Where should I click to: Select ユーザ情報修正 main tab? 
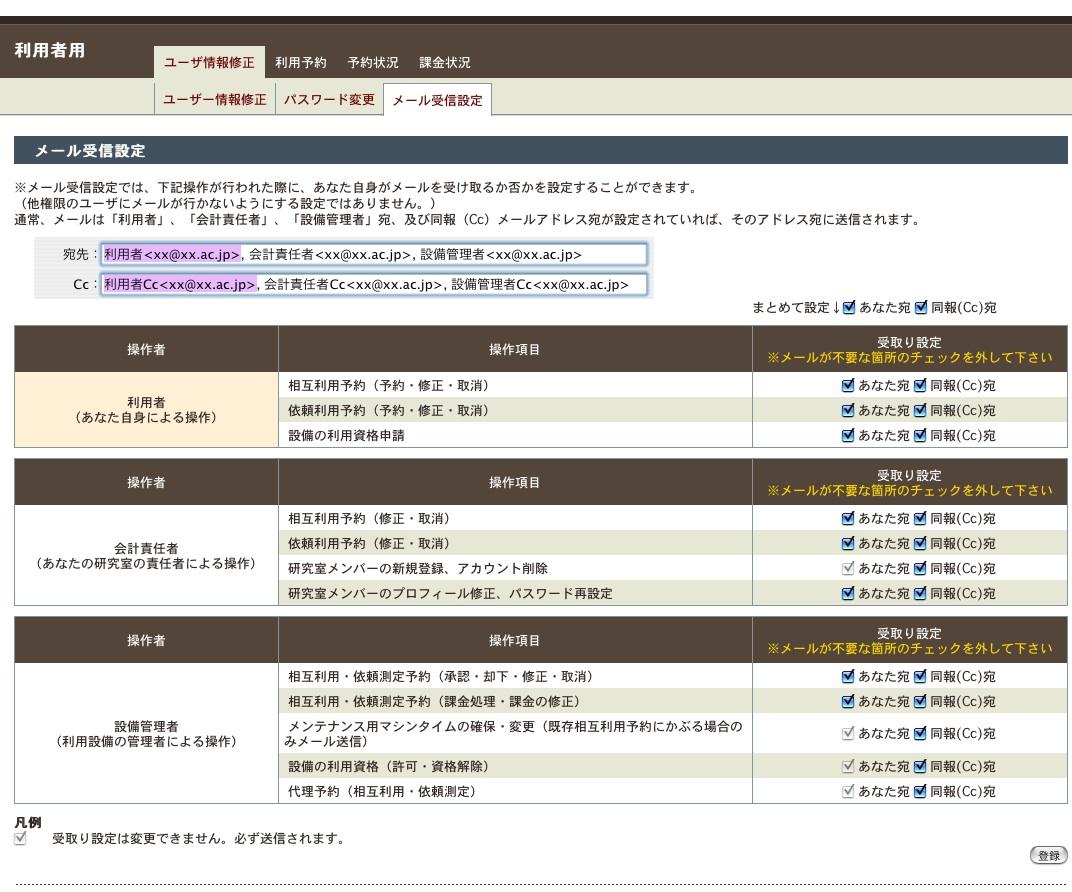tap(210, 63)
